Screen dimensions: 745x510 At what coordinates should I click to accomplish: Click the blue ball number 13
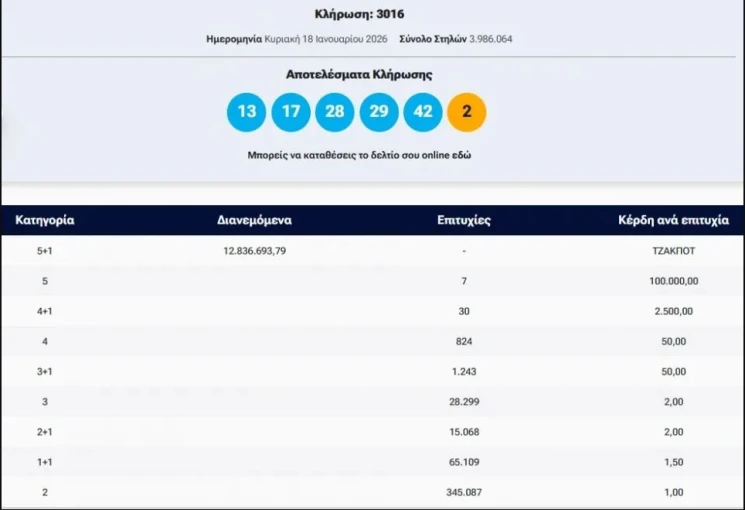(247, 111)
